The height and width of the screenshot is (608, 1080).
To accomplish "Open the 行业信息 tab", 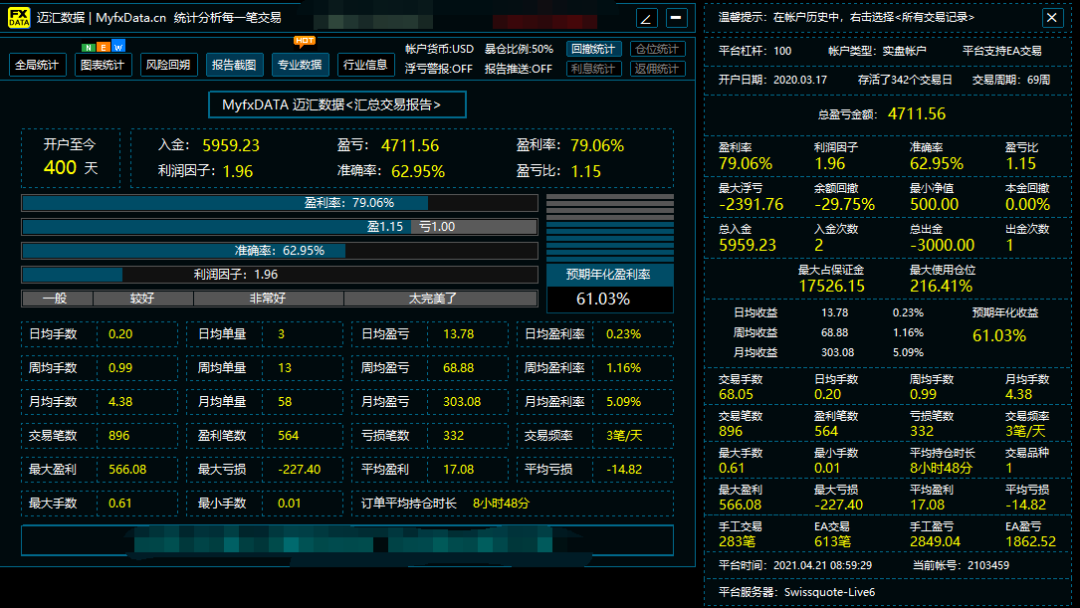I will [x=366, y=65].
